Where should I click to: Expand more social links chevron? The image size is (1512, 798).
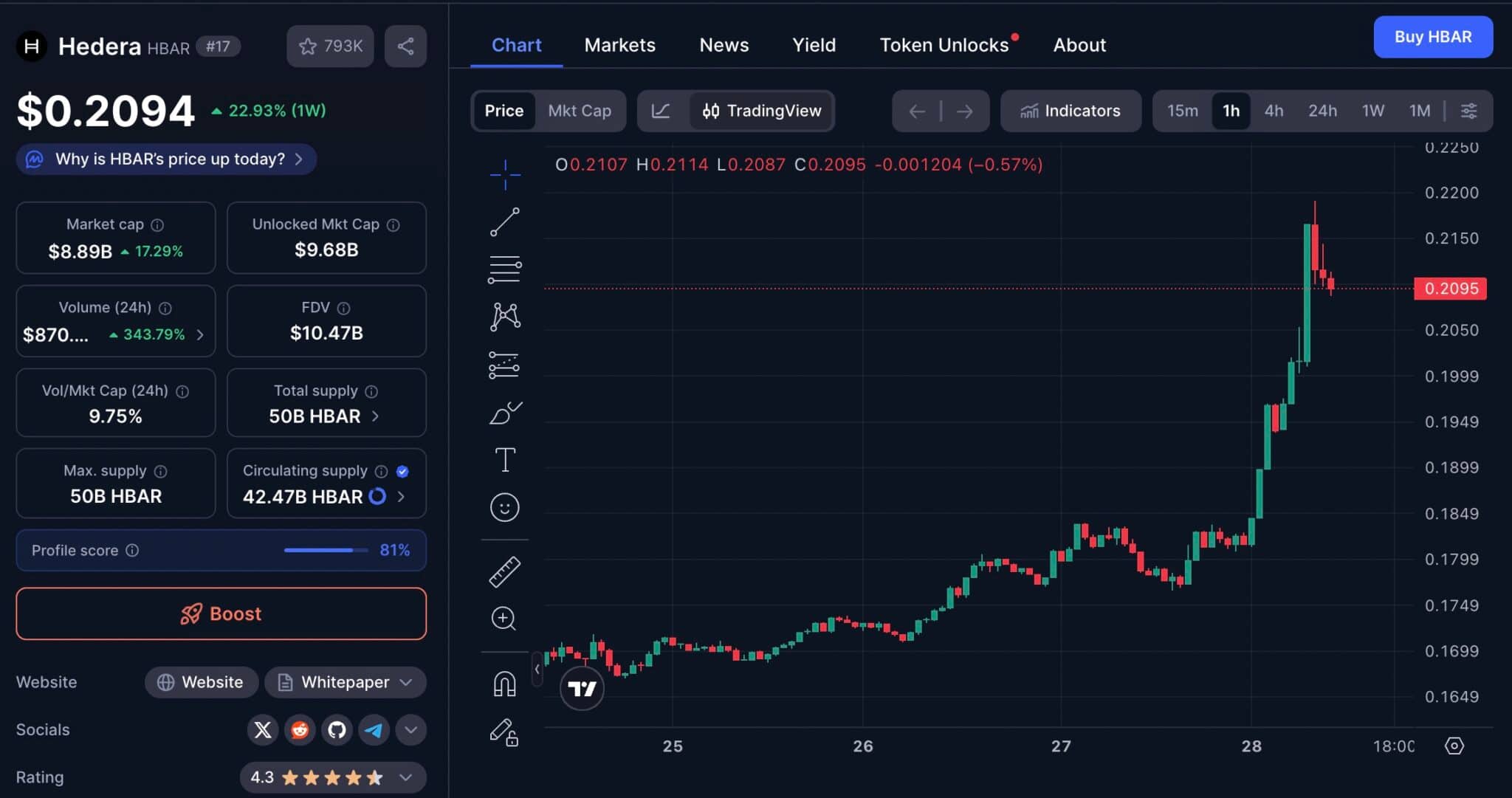coord(411,730)
